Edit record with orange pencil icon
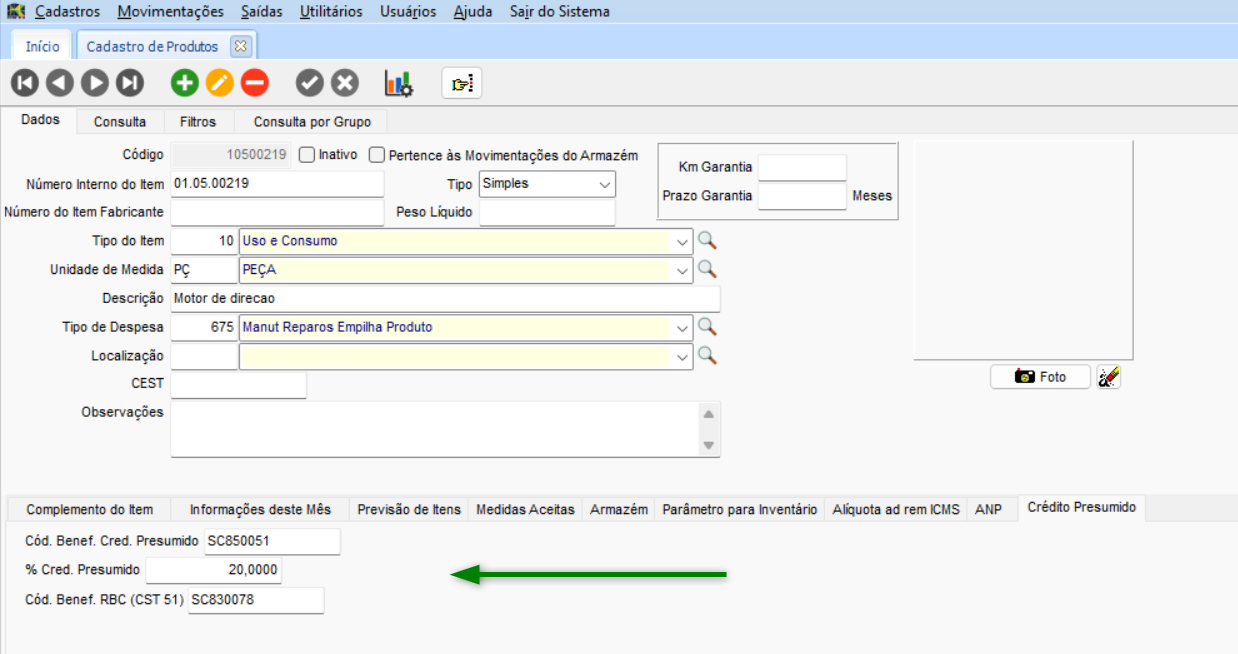 coord(220,83)
